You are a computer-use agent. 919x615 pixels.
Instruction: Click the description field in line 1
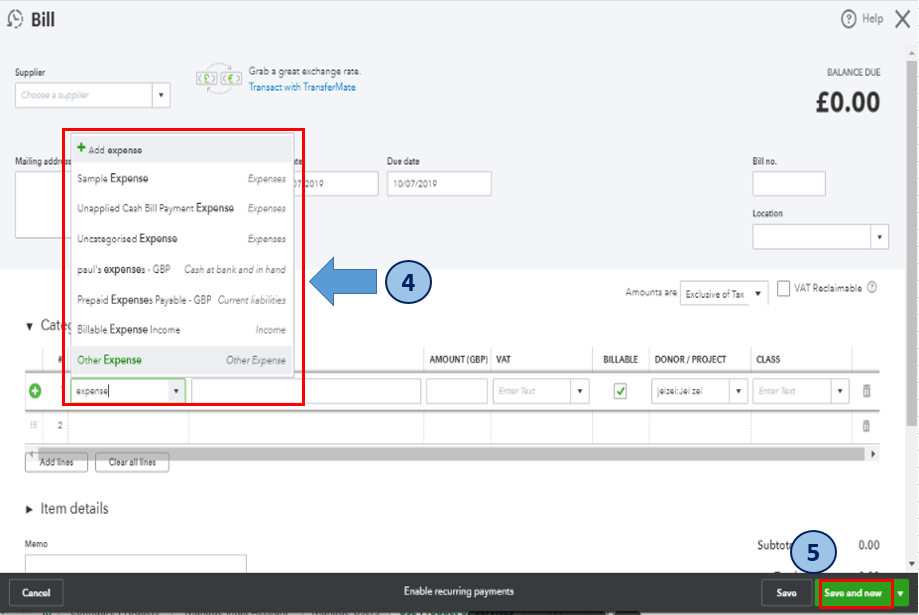pos(306,391)
